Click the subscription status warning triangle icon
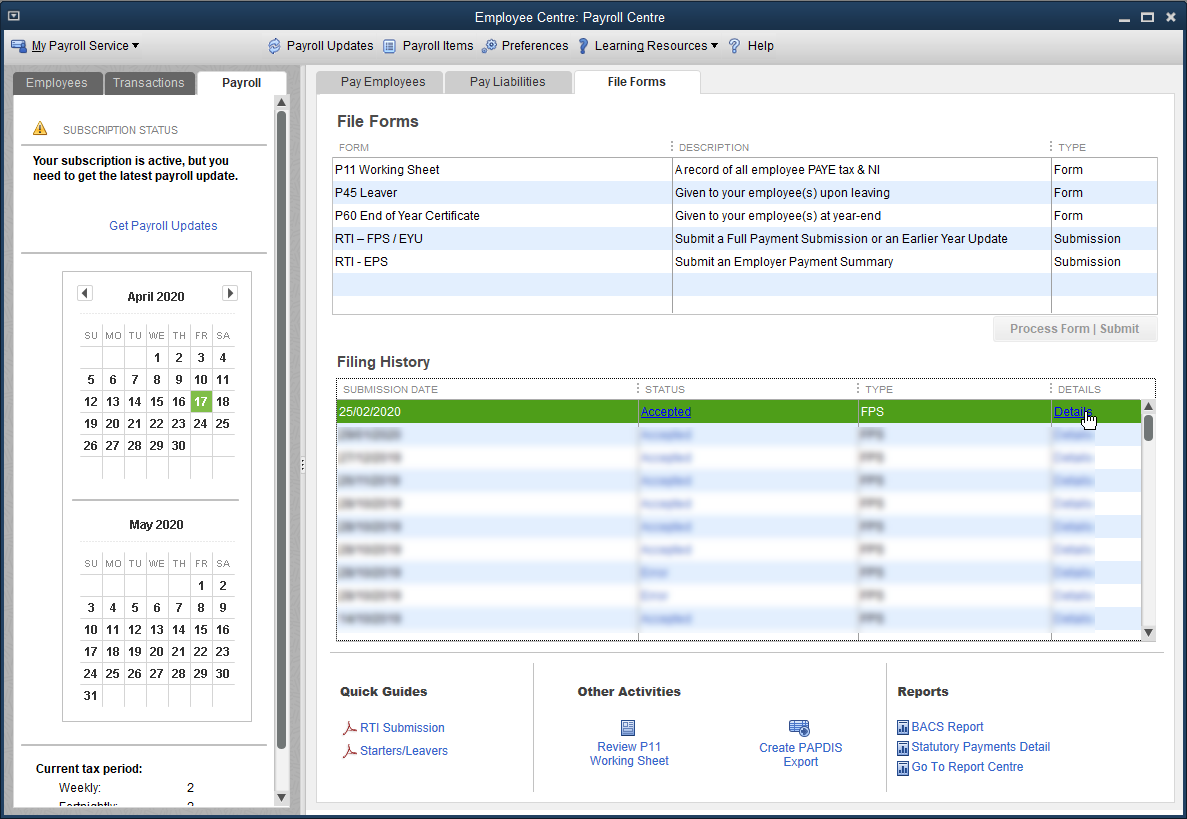Image resolution: width=1187 pixels, height=819 pixels. (x=40, y=129)
